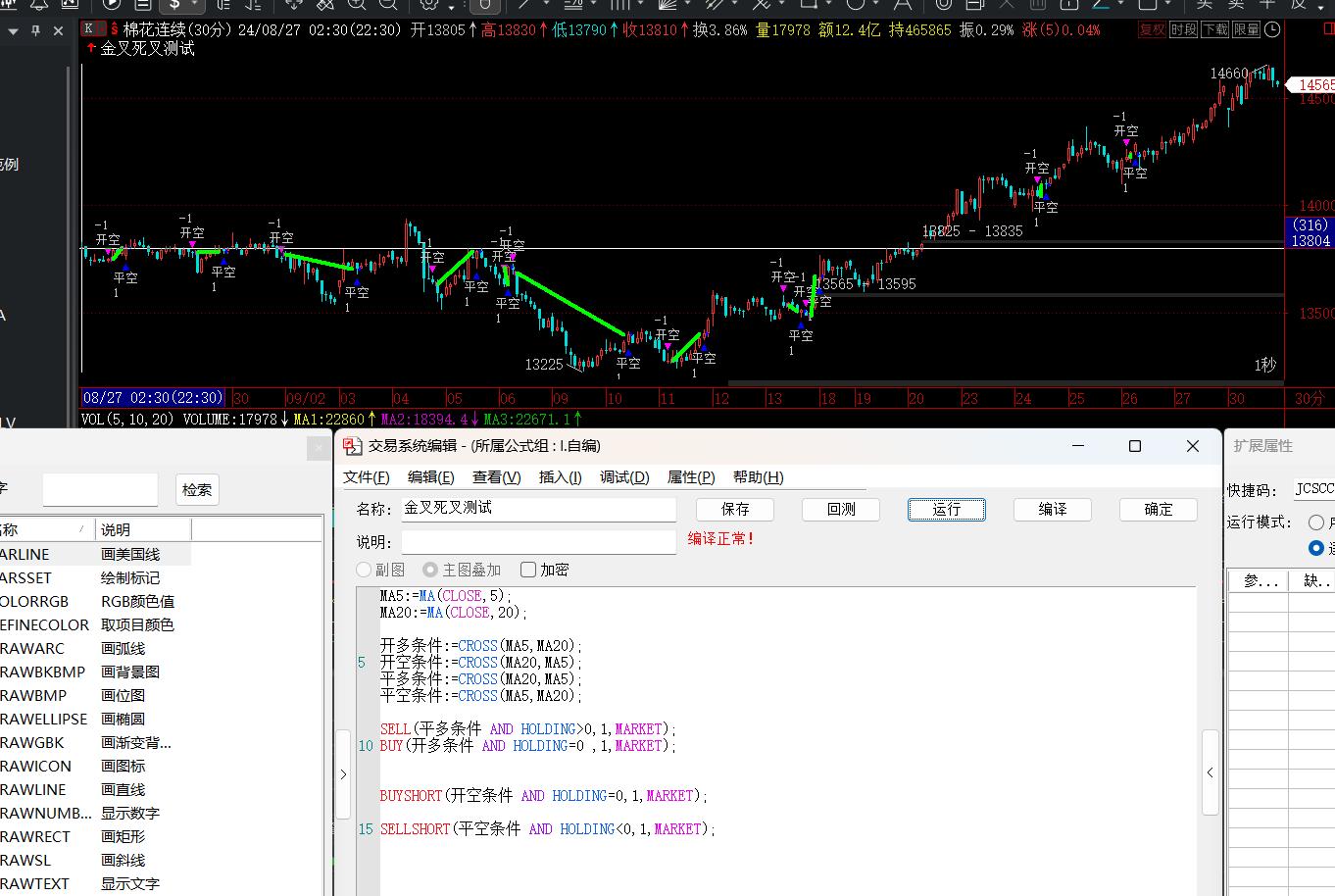Toggle the 限量 chart option

pyautogui.click(x=1246, y=29)
